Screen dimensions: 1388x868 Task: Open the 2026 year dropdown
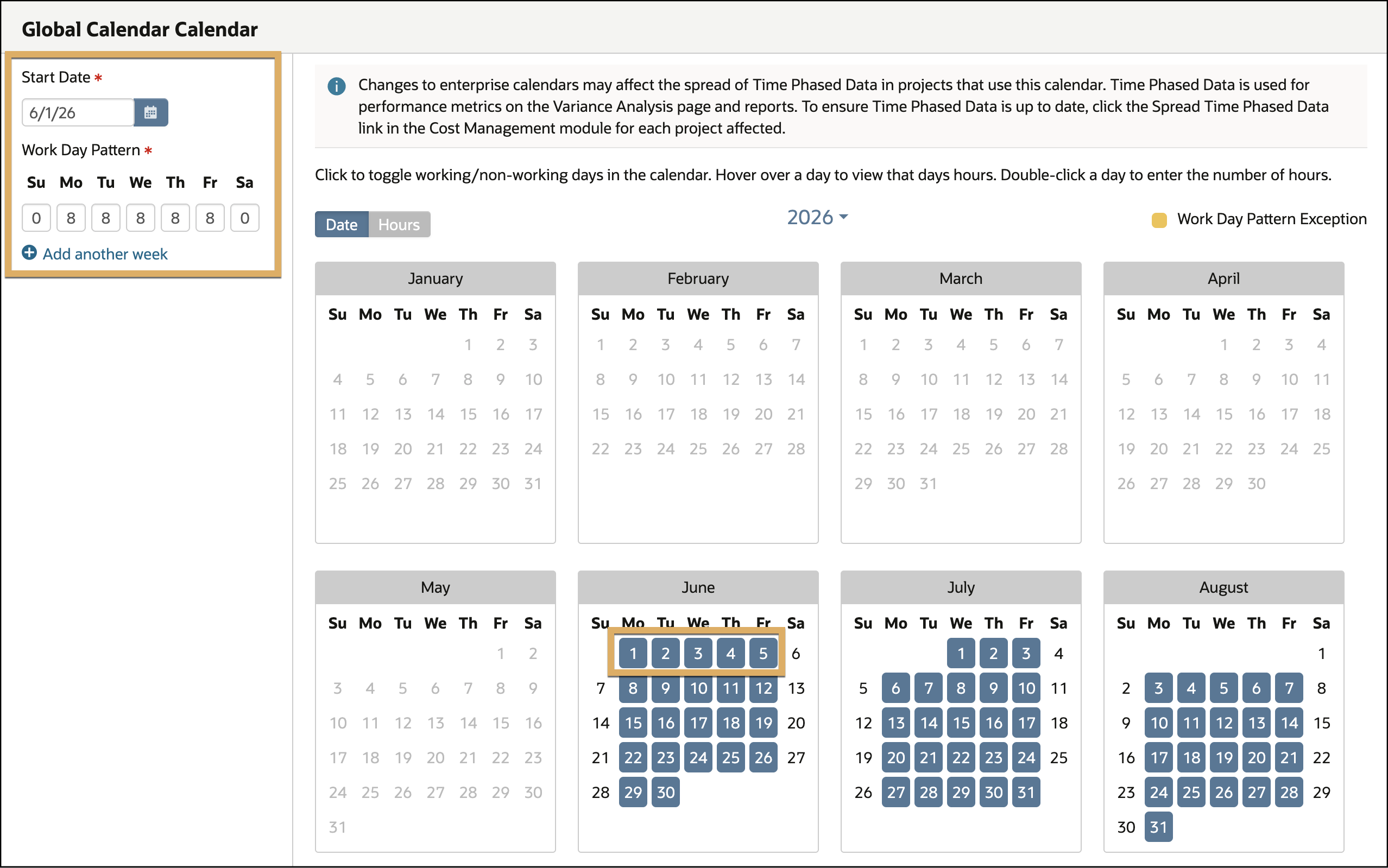point(817,217)
